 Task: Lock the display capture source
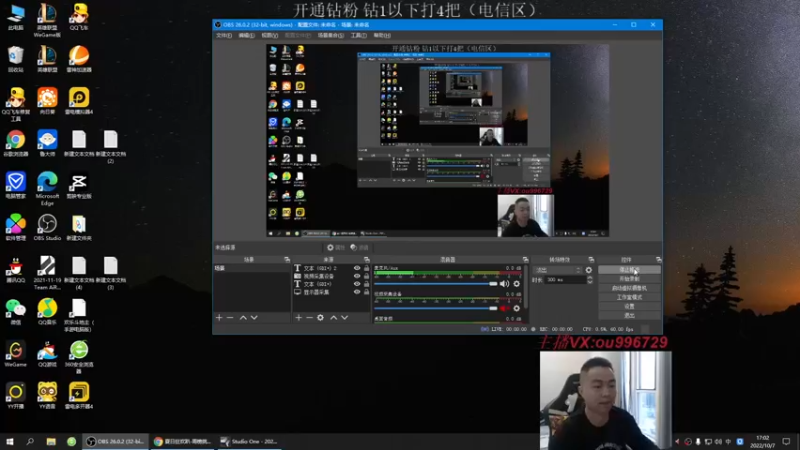pos(366,292)
